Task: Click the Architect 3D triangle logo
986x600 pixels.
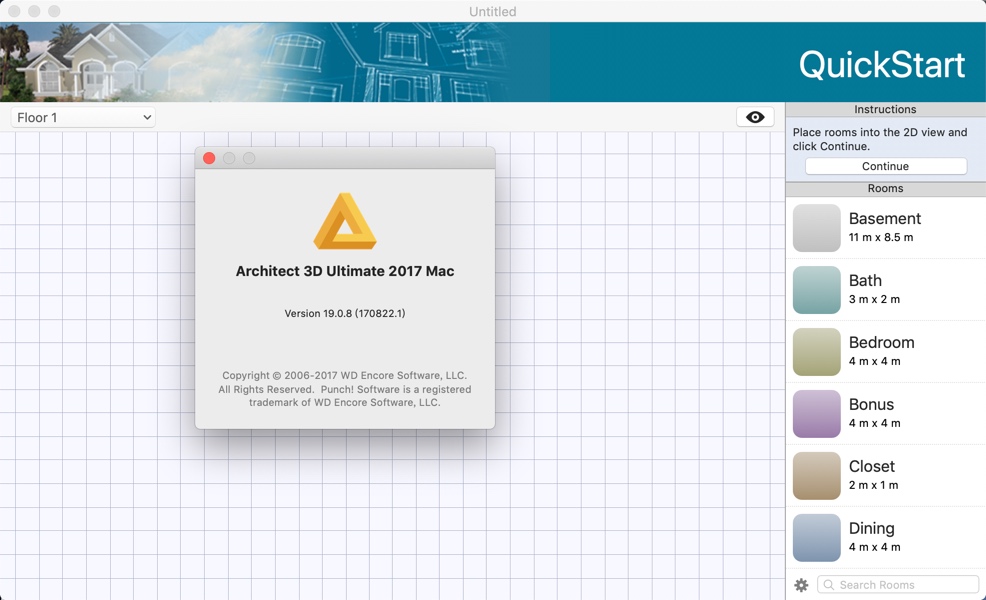Action: (x=345, y=221)
